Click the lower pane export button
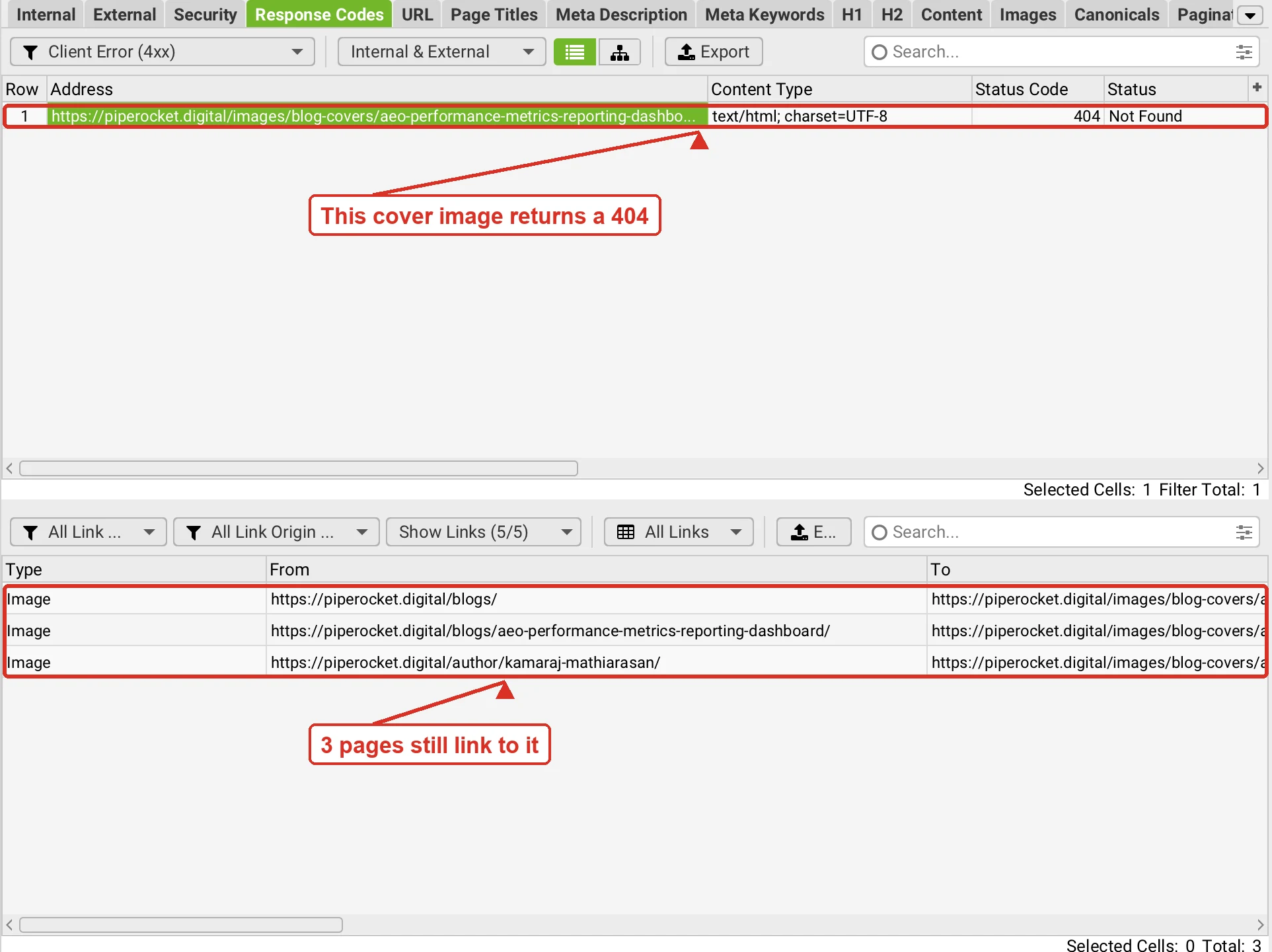This screenshot has width=1272, height=952. click(813, 532)
